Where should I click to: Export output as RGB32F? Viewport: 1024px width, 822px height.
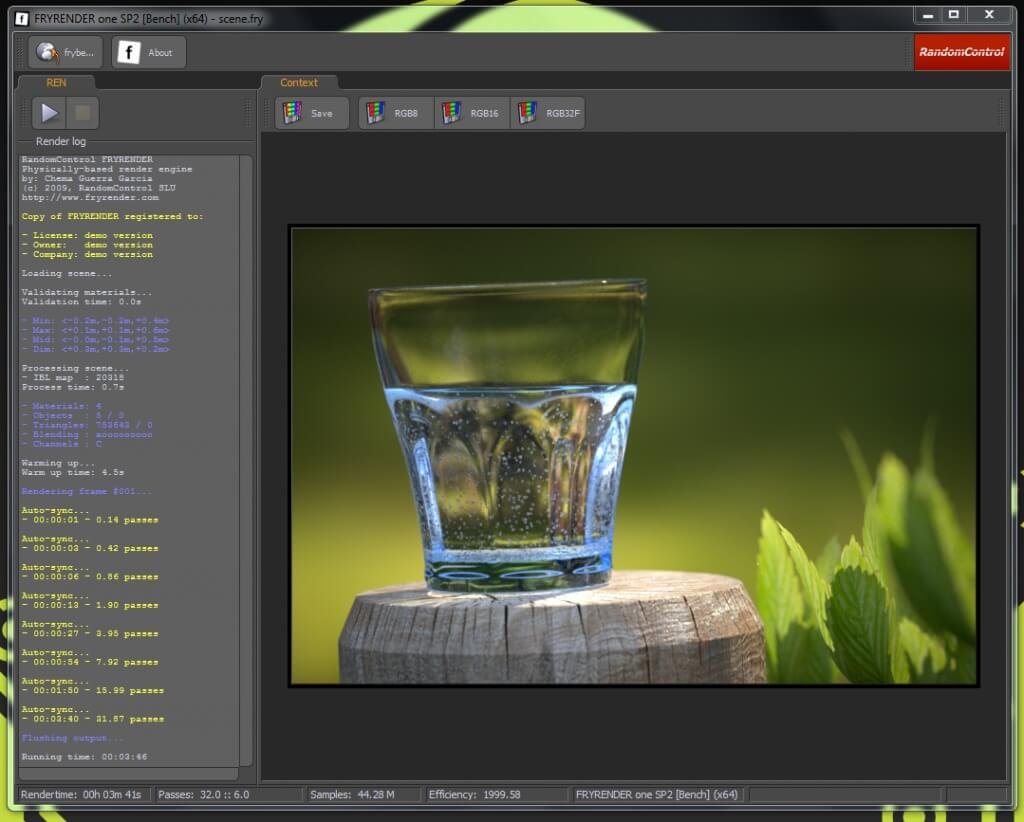coord(548,113)
